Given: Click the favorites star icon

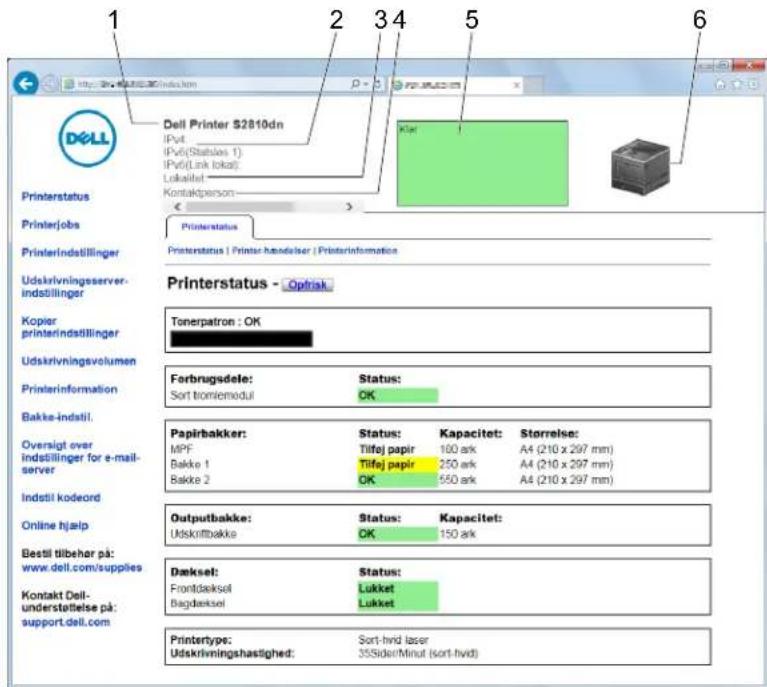Looking at the screenshot, I should pos(737,85).
